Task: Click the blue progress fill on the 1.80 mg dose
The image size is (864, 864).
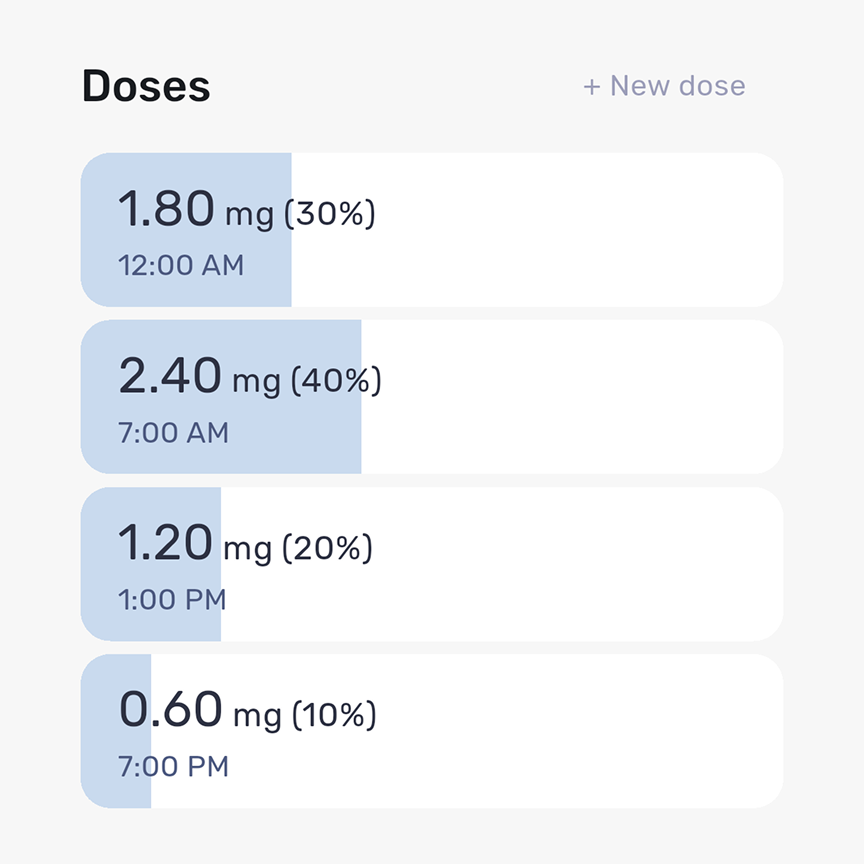Action: [x=185, y=230]
